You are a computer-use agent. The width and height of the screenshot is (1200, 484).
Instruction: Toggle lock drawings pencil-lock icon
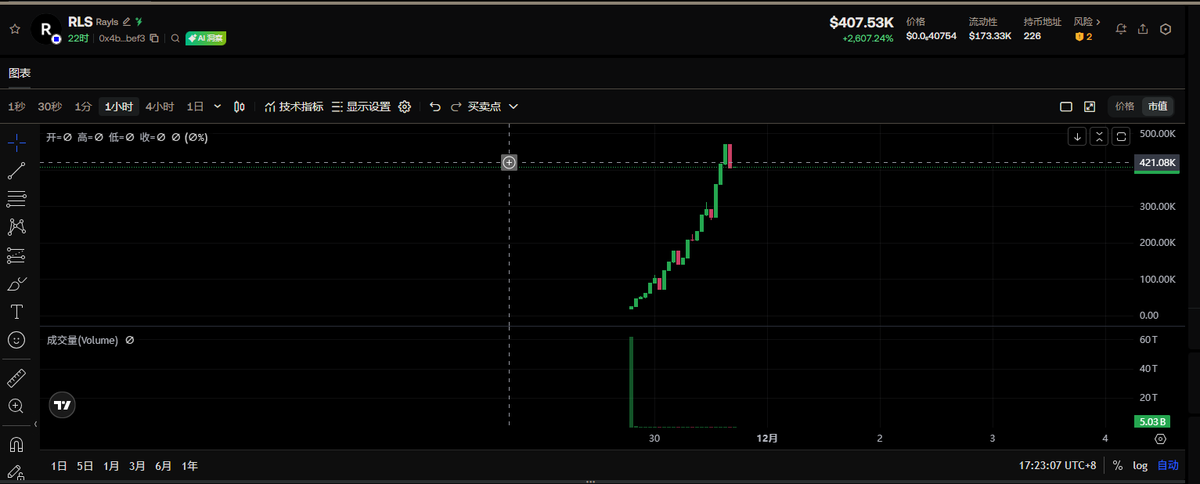16,471
